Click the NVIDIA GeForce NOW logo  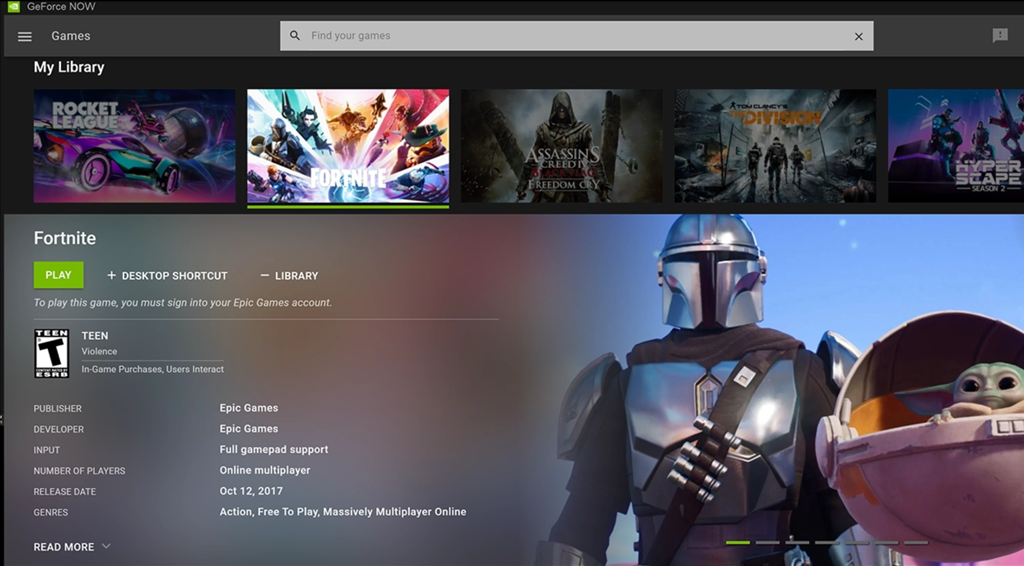pos(14,7)
